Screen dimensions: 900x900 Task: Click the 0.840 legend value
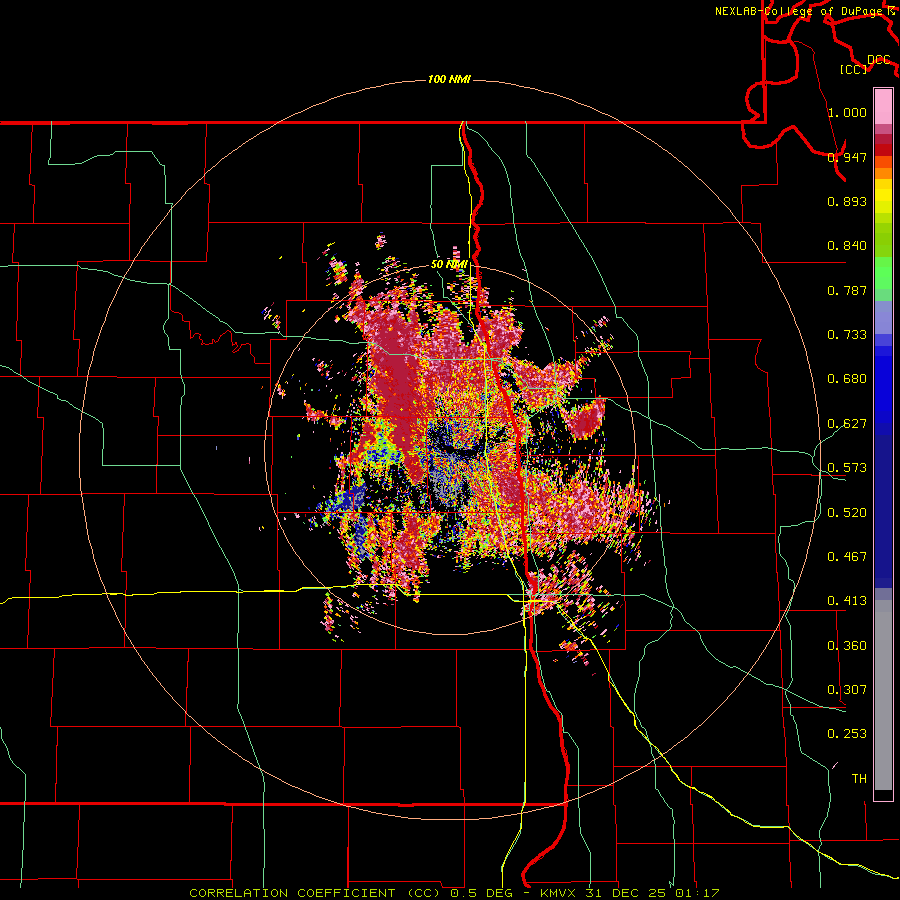847,246
